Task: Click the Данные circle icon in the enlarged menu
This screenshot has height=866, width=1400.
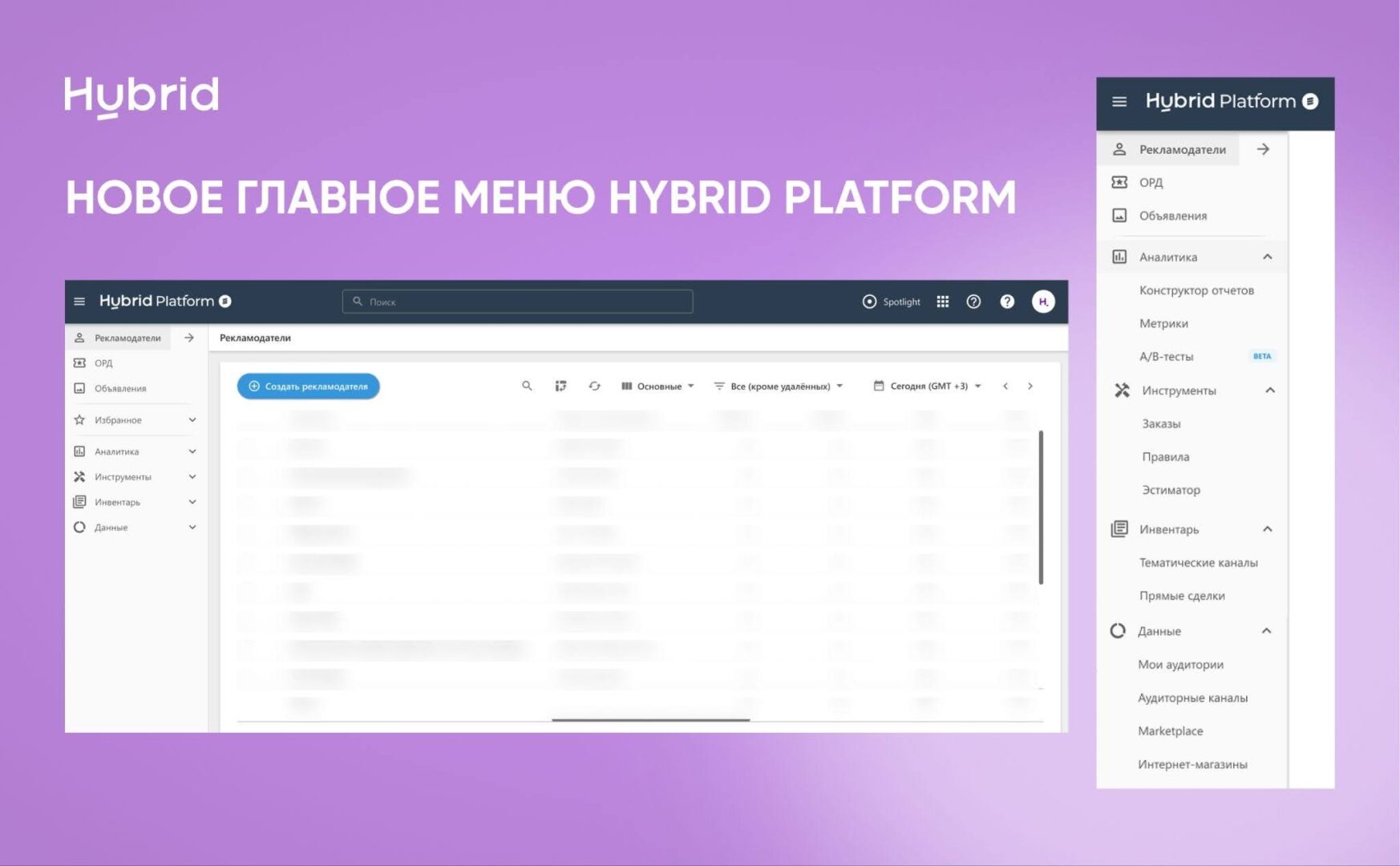Action: coord(1118,631)
